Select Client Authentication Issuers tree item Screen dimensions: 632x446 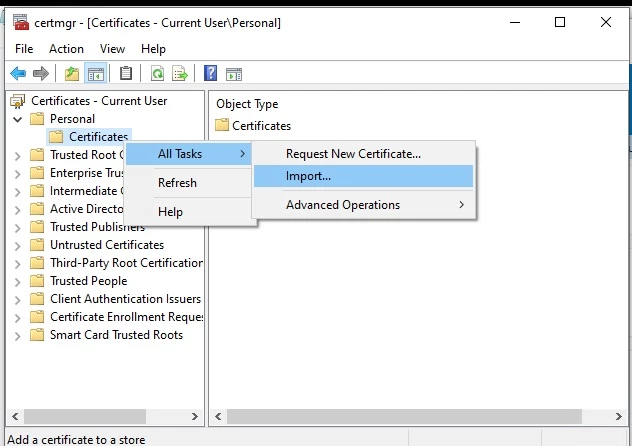tap(125, 299)
